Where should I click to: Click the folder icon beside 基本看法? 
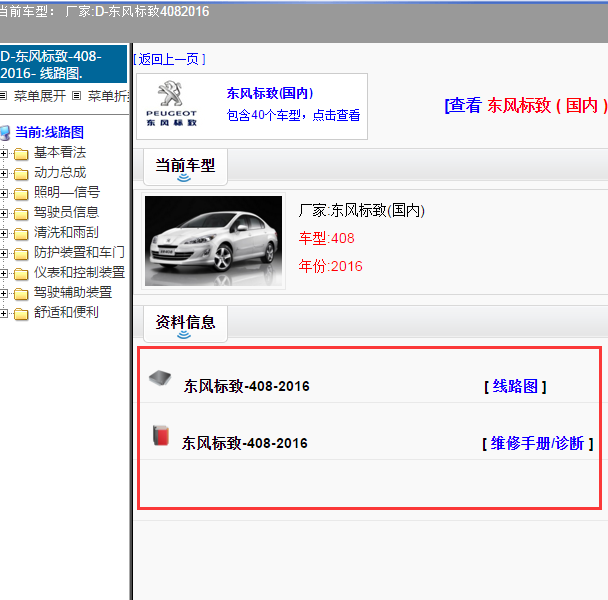[x=21, y=154]
